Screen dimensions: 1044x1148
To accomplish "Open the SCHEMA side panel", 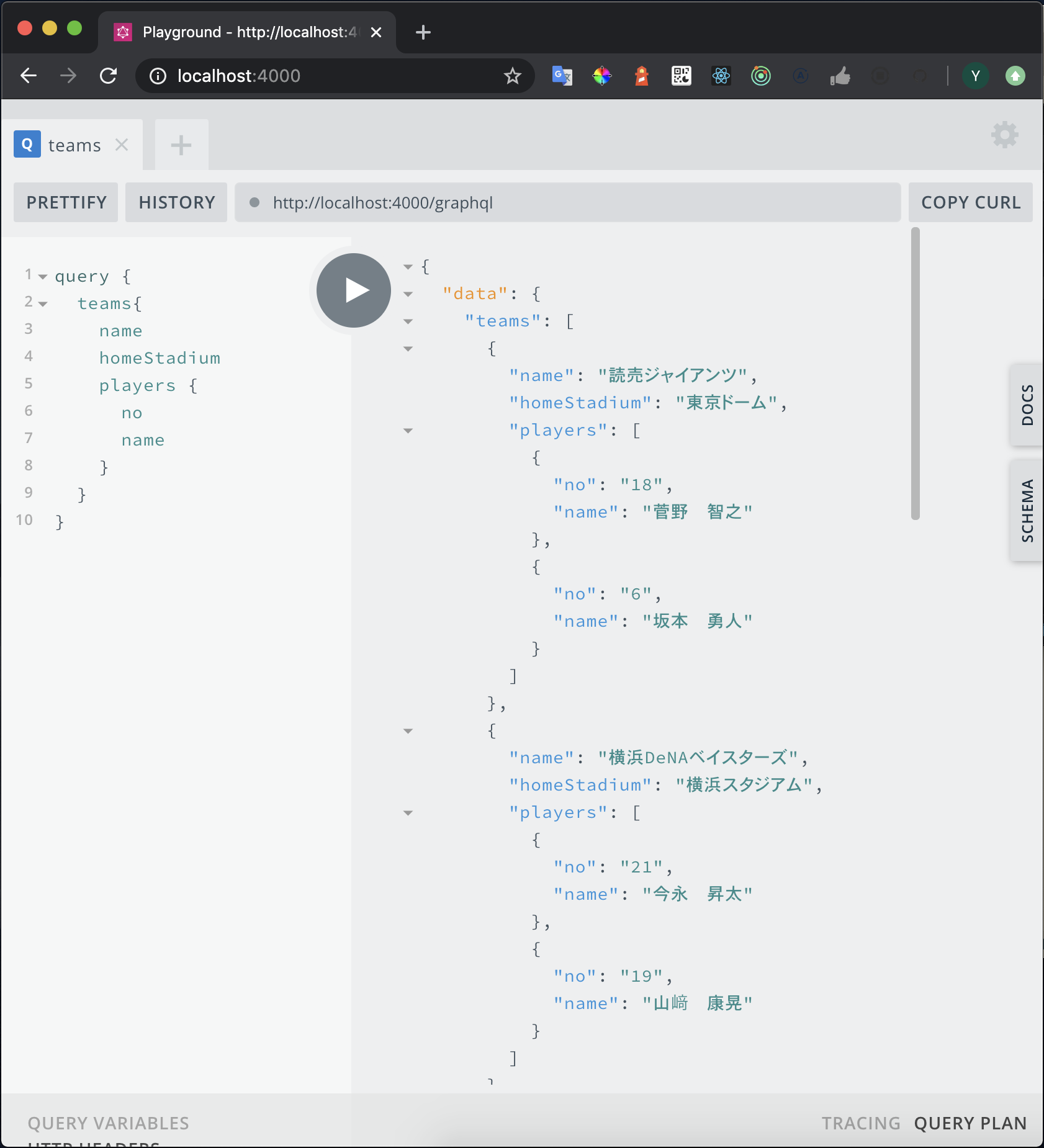I will click(1027, 510).
